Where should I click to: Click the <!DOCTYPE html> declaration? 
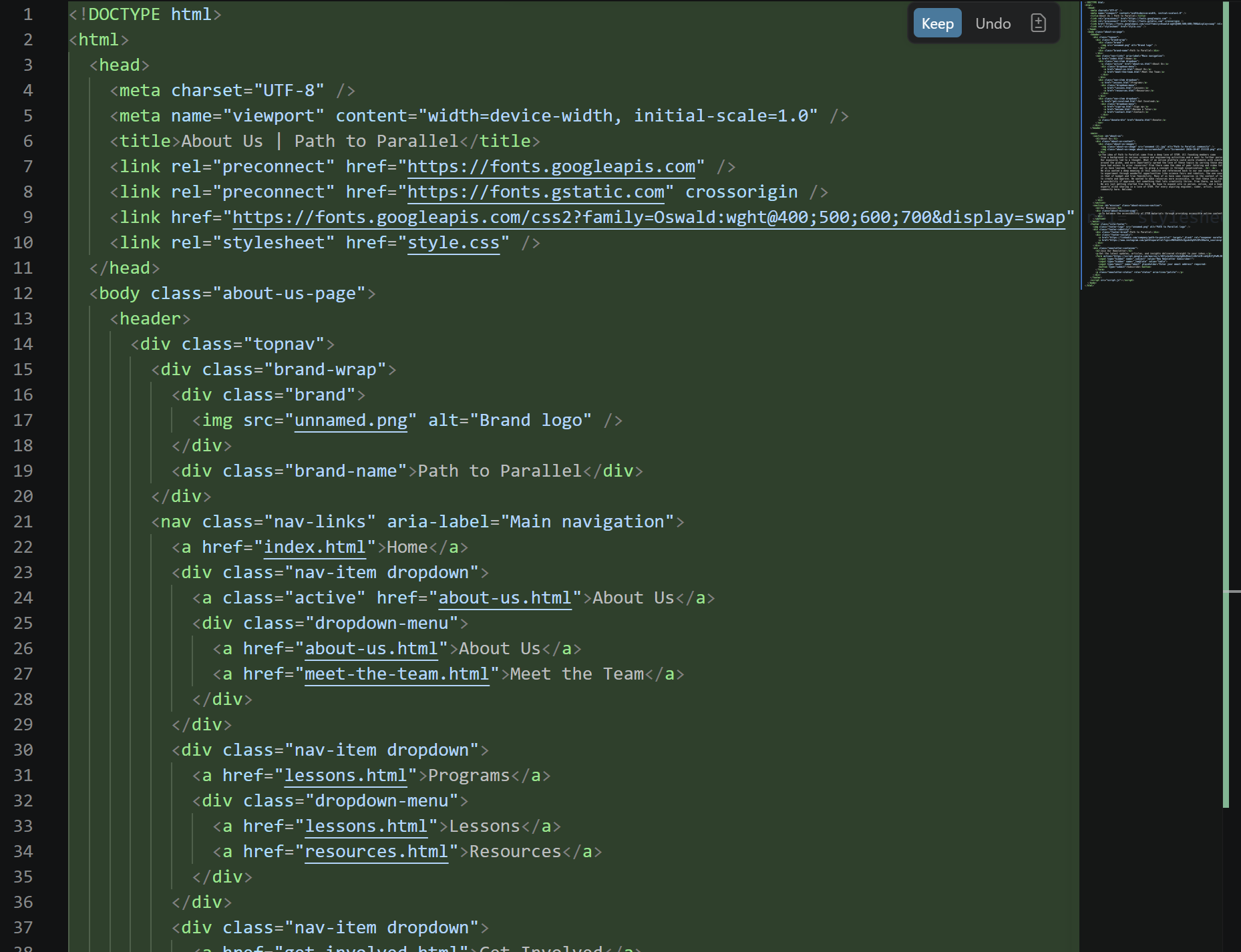pos(145,14)
